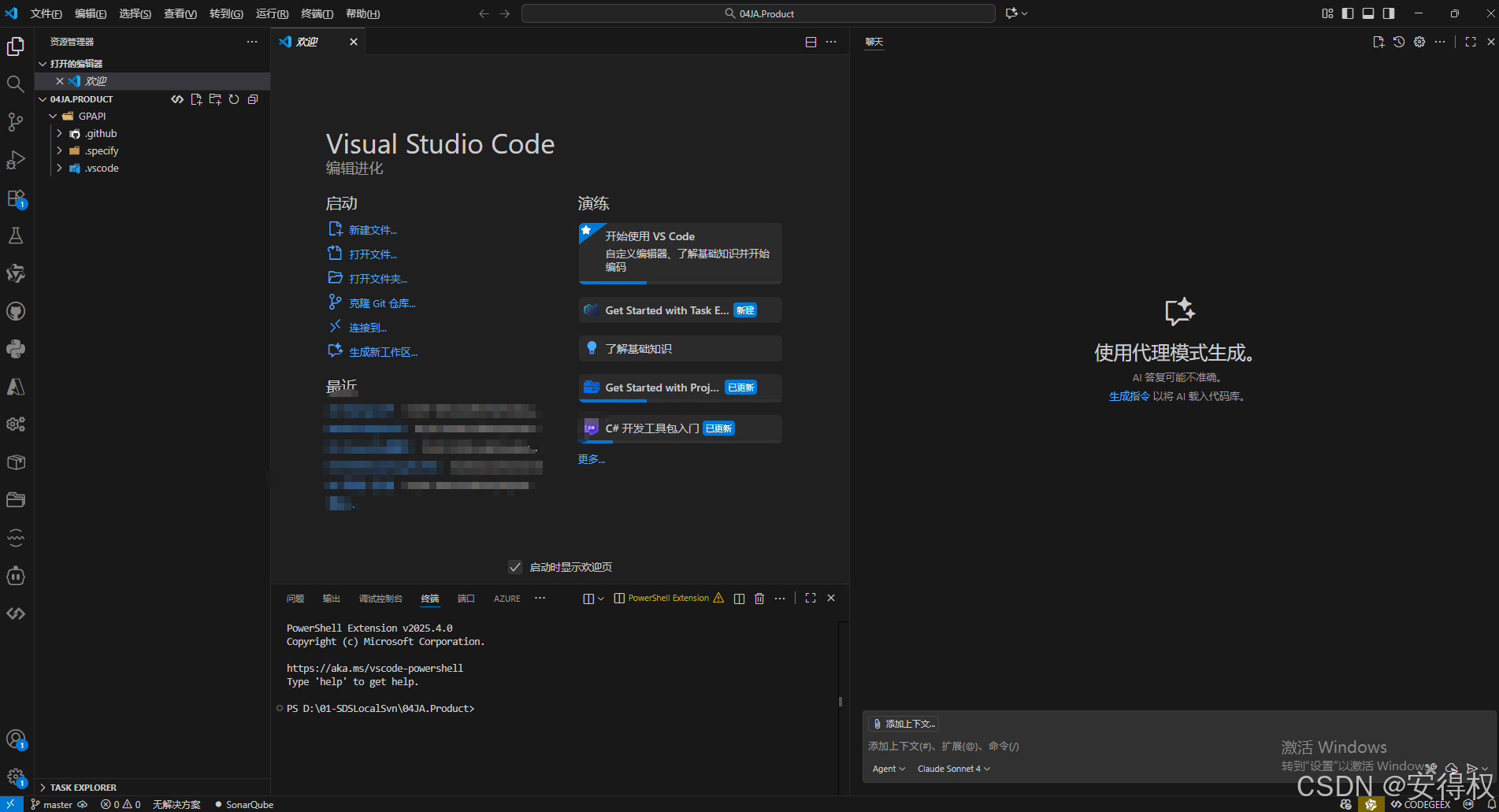Click the new file icon in 04JA.PRODUCT header
This screenshot has width=1499, height=812.
pos(196,99)
